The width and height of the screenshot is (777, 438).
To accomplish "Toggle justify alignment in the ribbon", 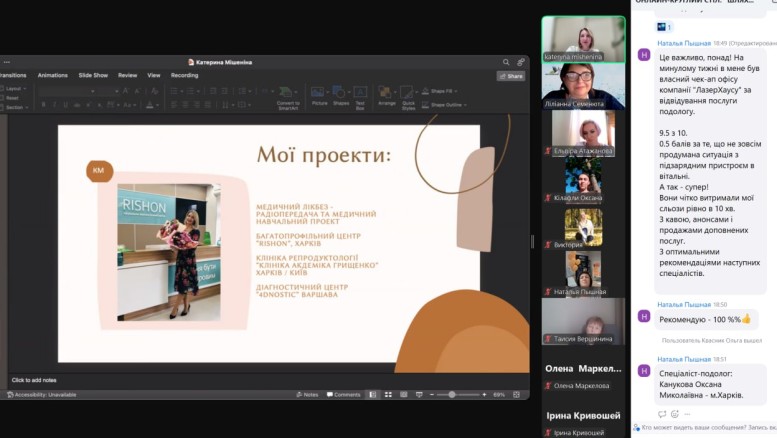I will pos(208,105).
